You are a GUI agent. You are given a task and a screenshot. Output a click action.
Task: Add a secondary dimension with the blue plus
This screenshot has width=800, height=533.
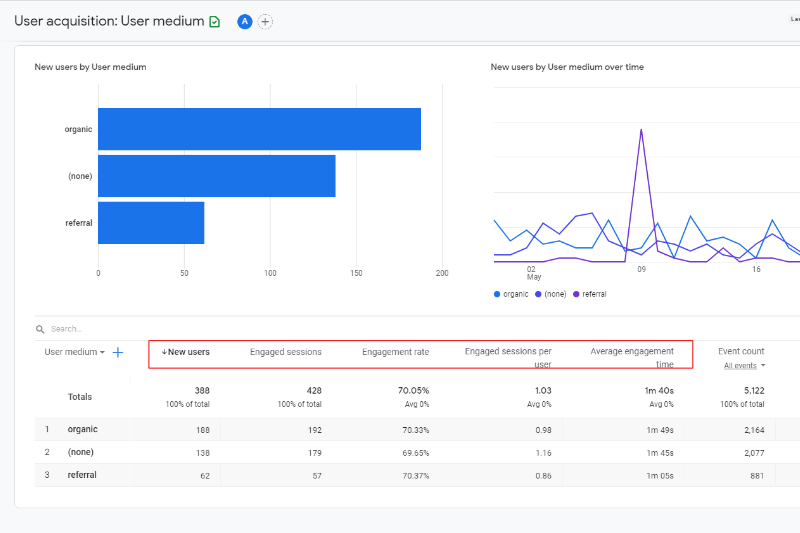point(118,352)
